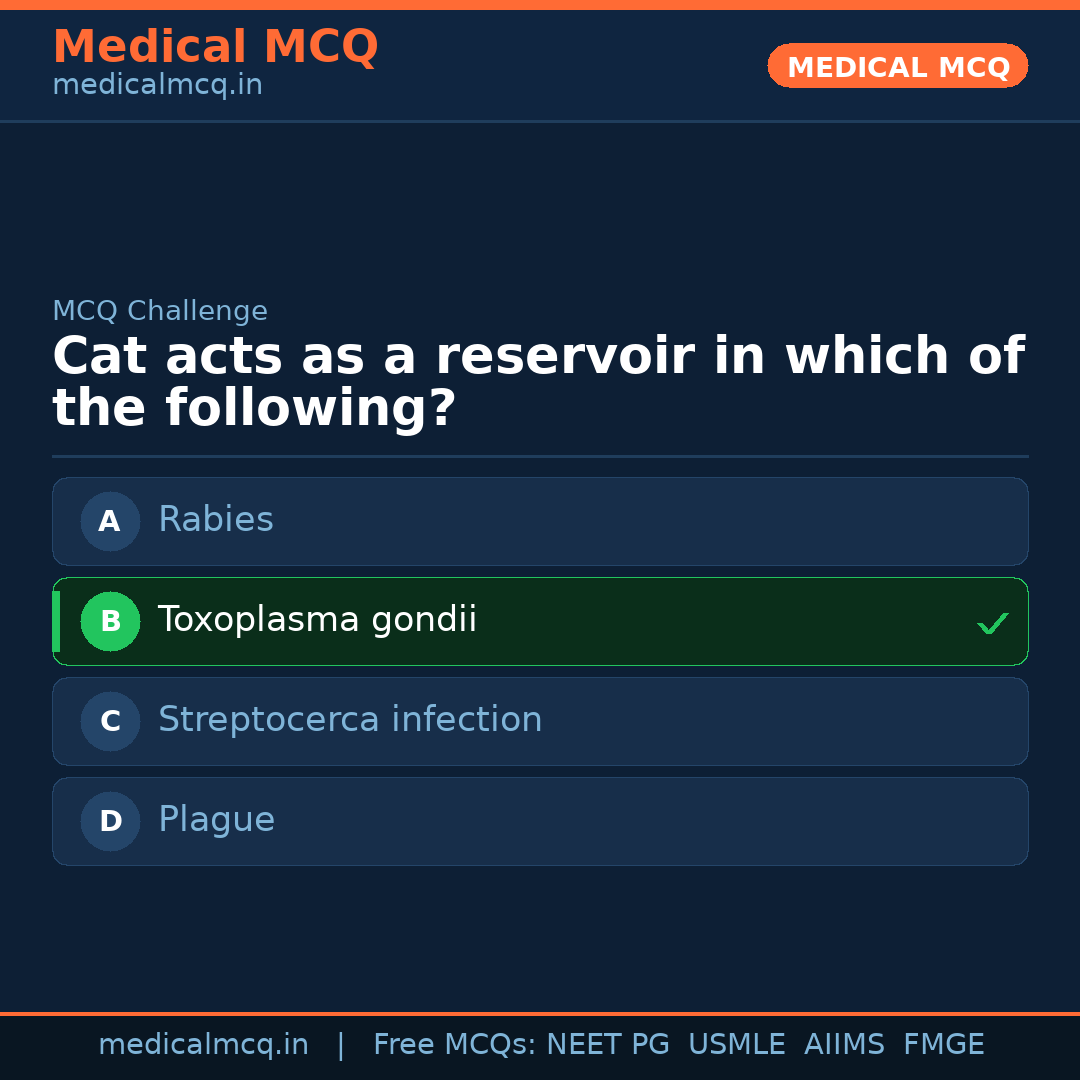Click the circular D badge icon
The image size is (1080, 1080).
tap(110, 821)
